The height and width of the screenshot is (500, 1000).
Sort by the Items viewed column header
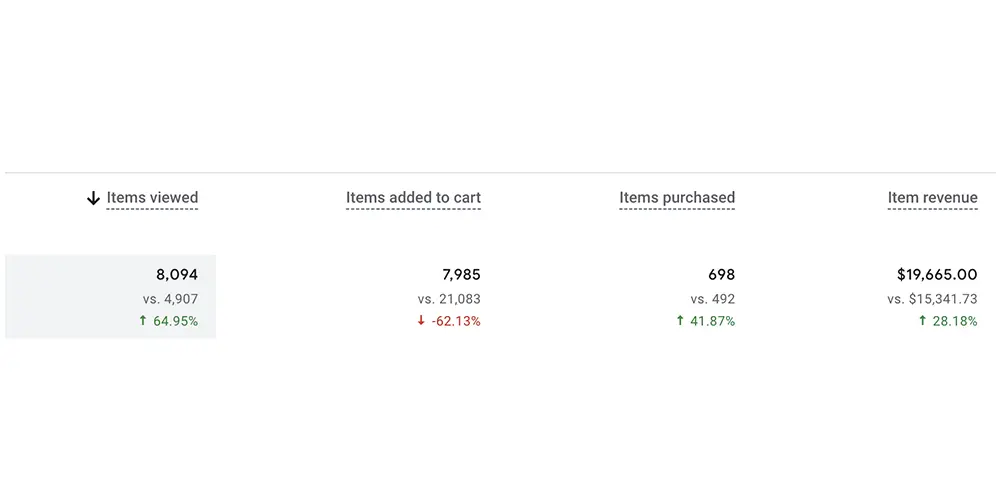pos(152,198)
